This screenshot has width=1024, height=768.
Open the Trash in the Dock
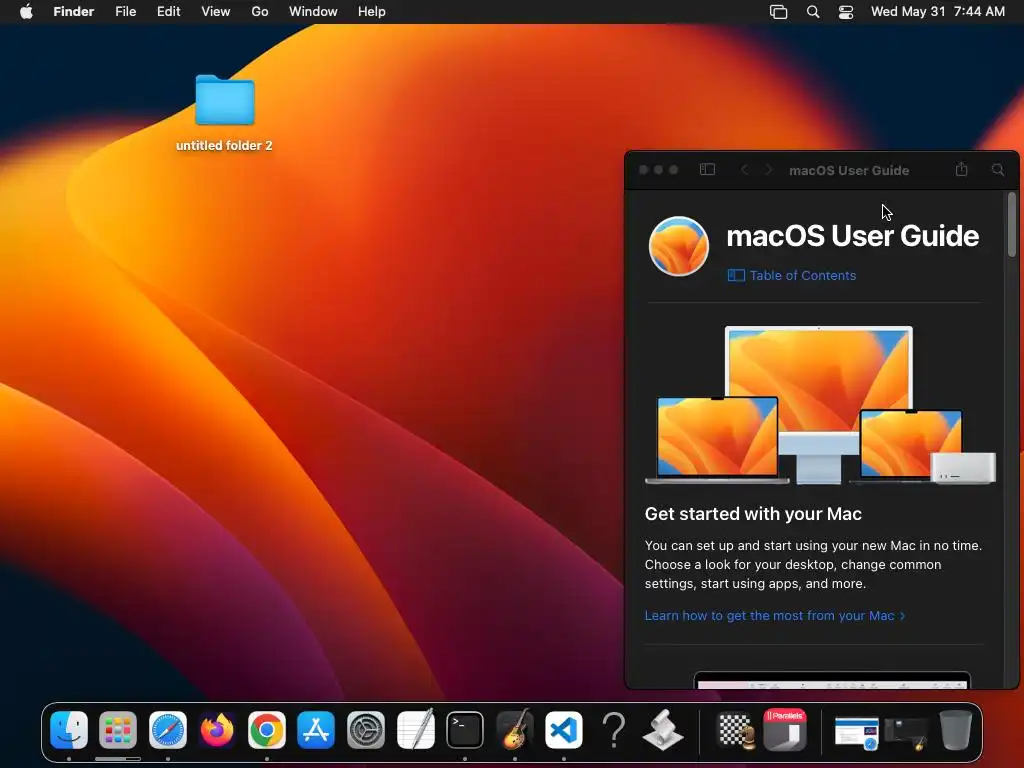(x=955, y=729)
